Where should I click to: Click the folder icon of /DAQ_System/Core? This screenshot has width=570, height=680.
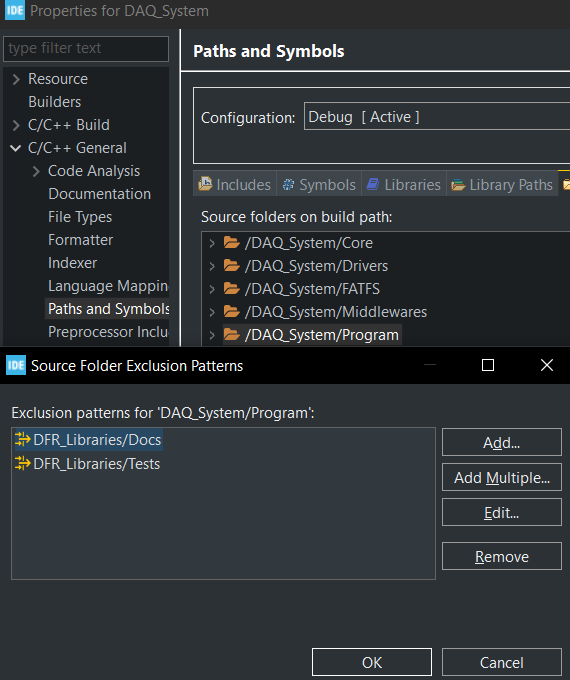coord(232,242)
